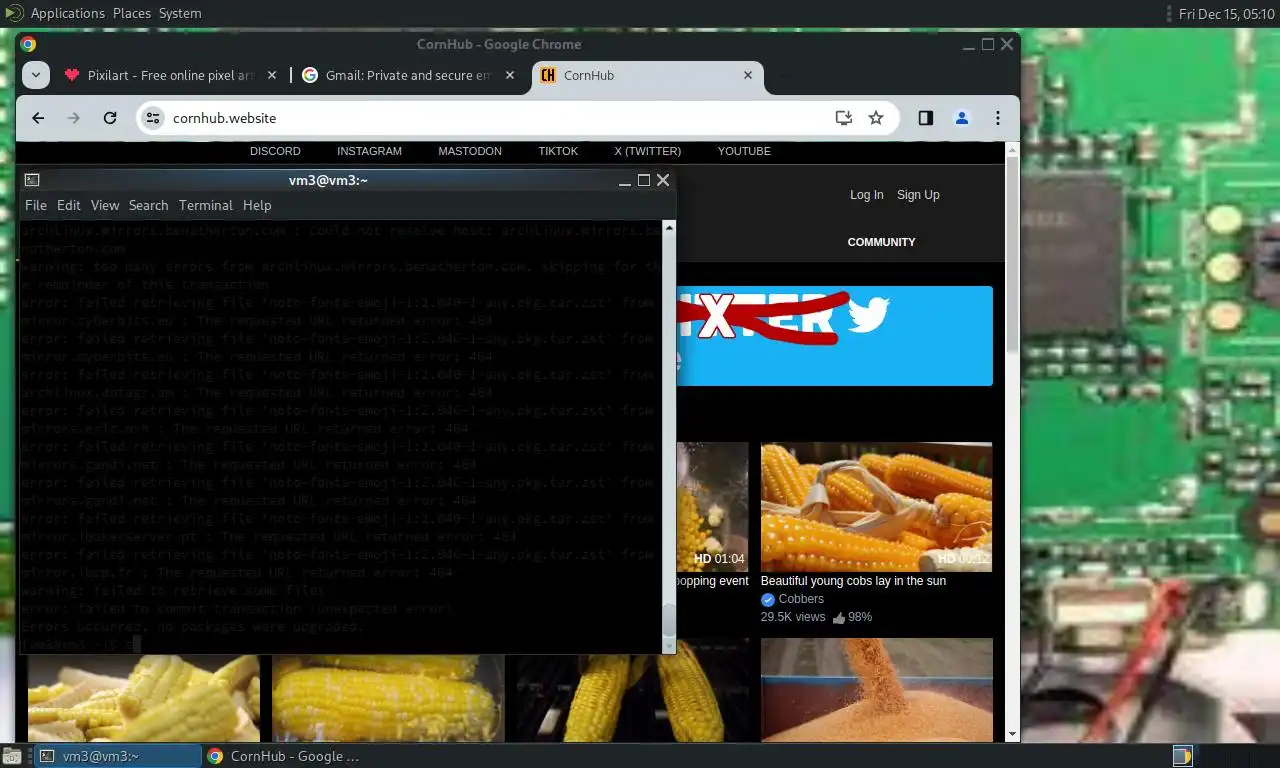Open the File menu in terminal
Screen dimensions: 1280x768
(36, 205)
